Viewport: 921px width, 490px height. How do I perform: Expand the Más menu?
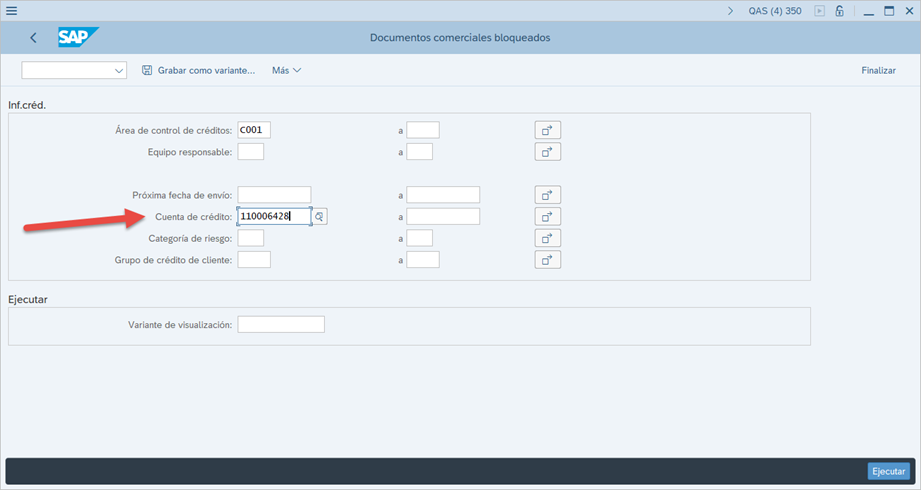coord(286,71)
